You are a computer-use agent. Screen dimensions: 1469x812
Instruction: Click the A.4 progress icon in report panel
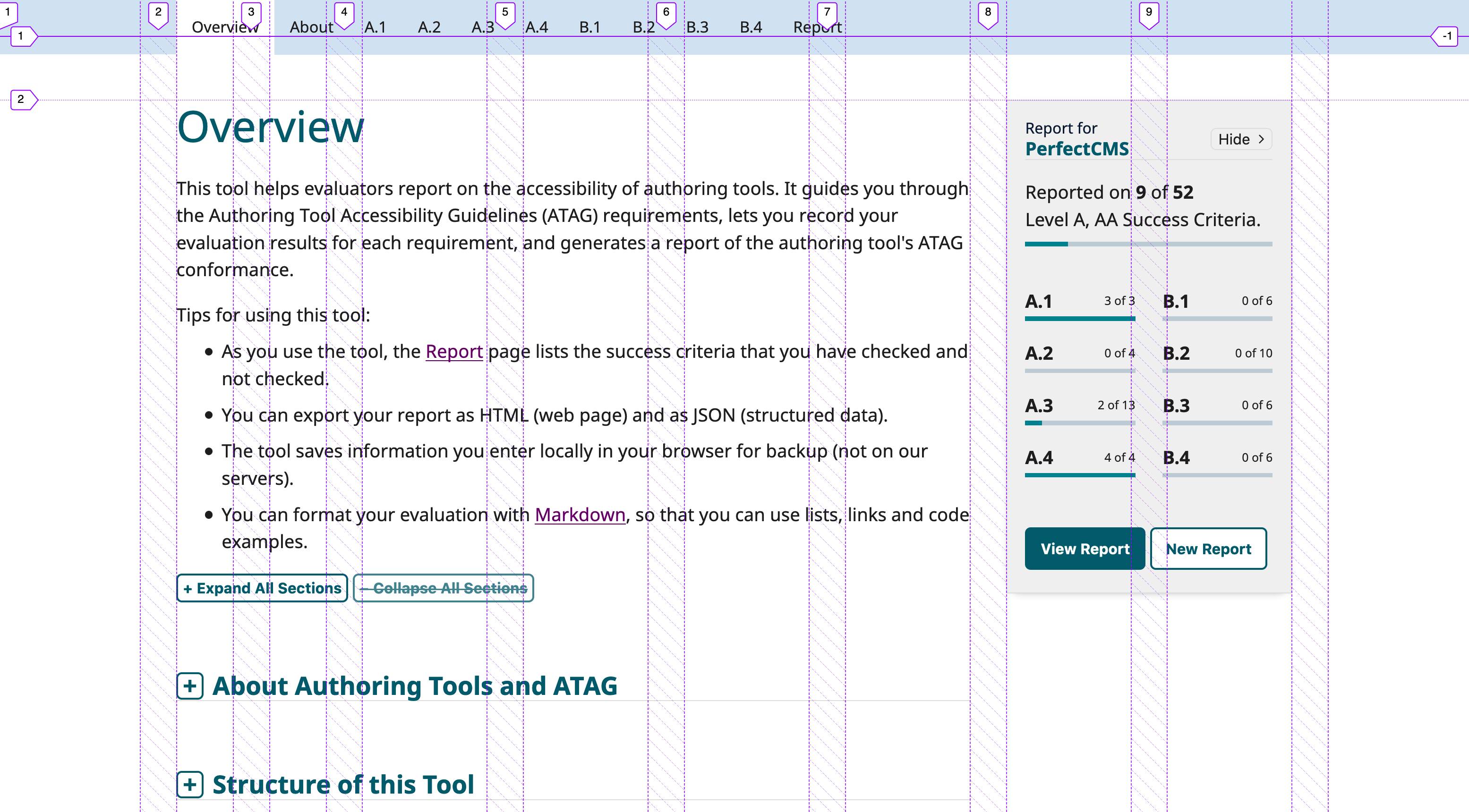point(1079,474)
